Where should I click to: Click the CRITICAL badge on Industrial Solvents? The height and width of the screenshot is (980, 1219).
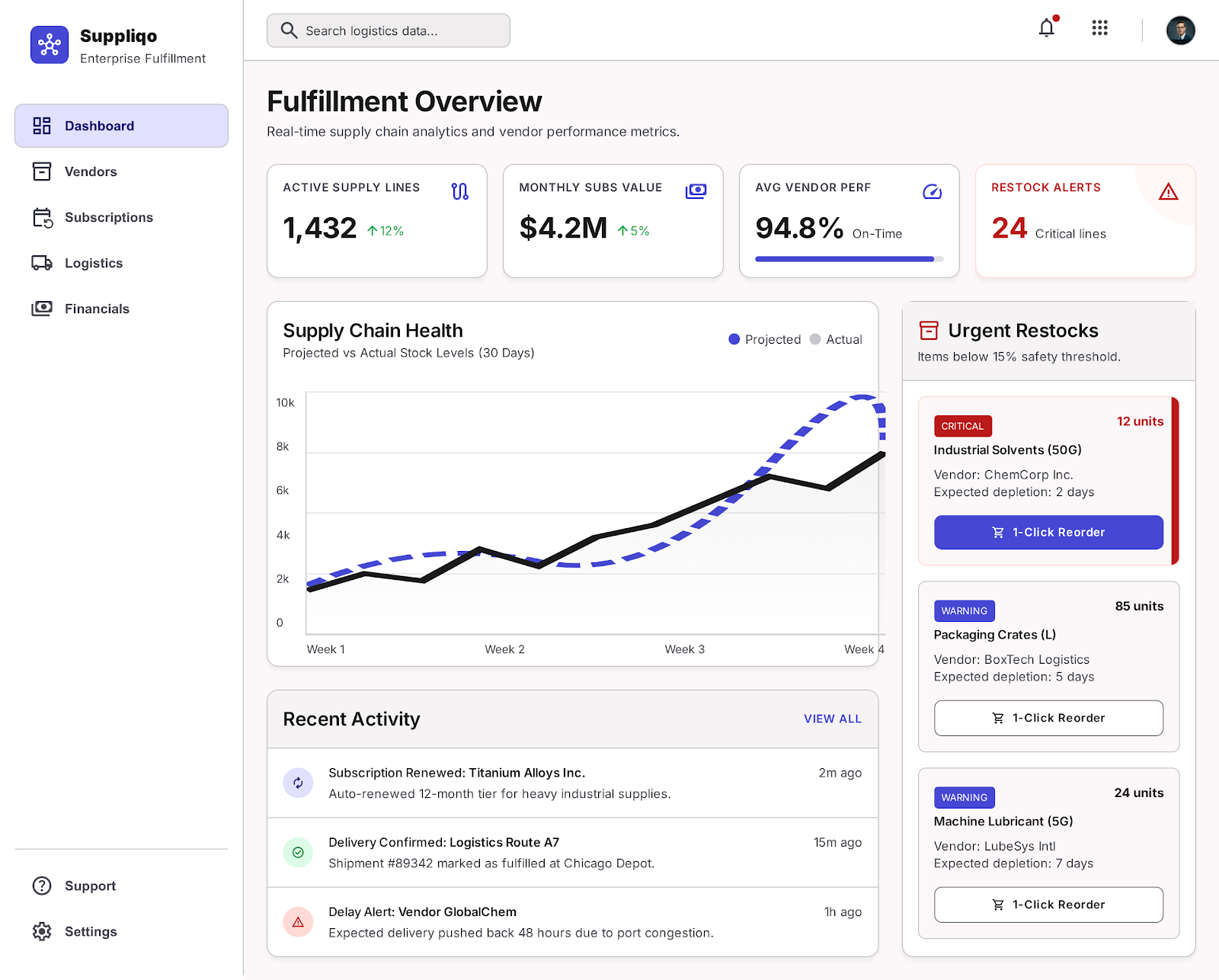tap(963, 426)
